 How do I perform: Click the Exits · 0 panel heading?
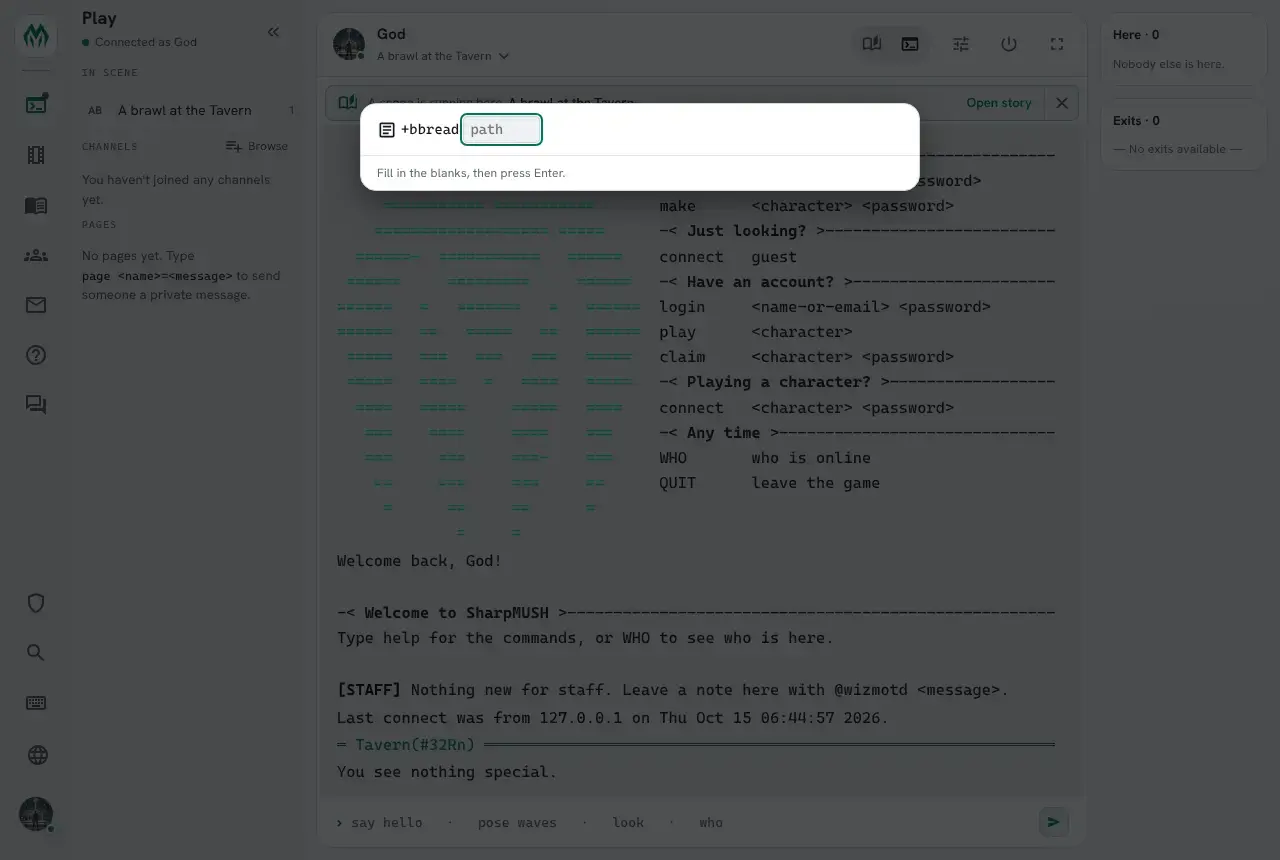(1136, 121)
